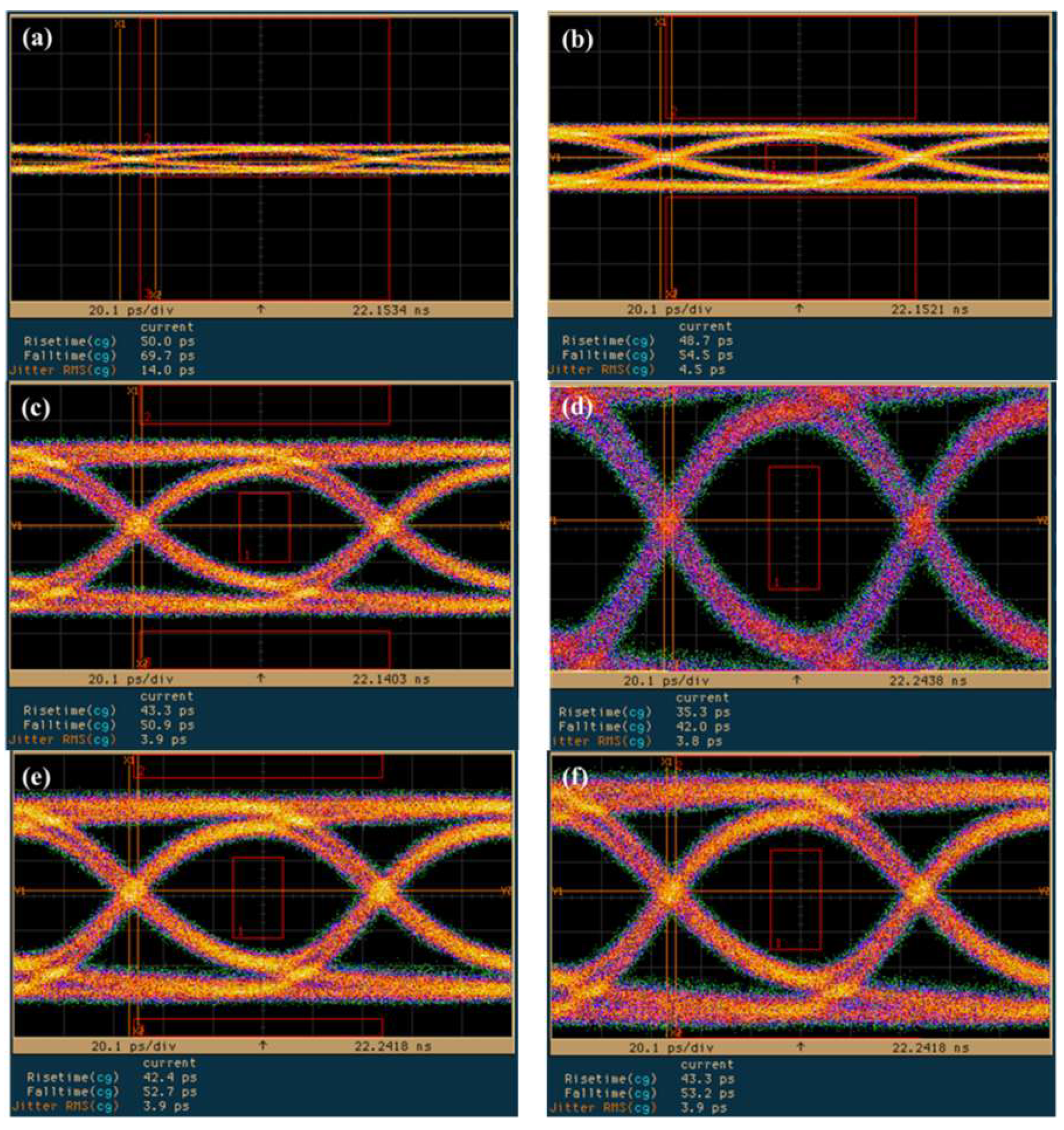
Task: Click the 20.1 ps/div scale in panel (b)
Action: click(669, 309)
